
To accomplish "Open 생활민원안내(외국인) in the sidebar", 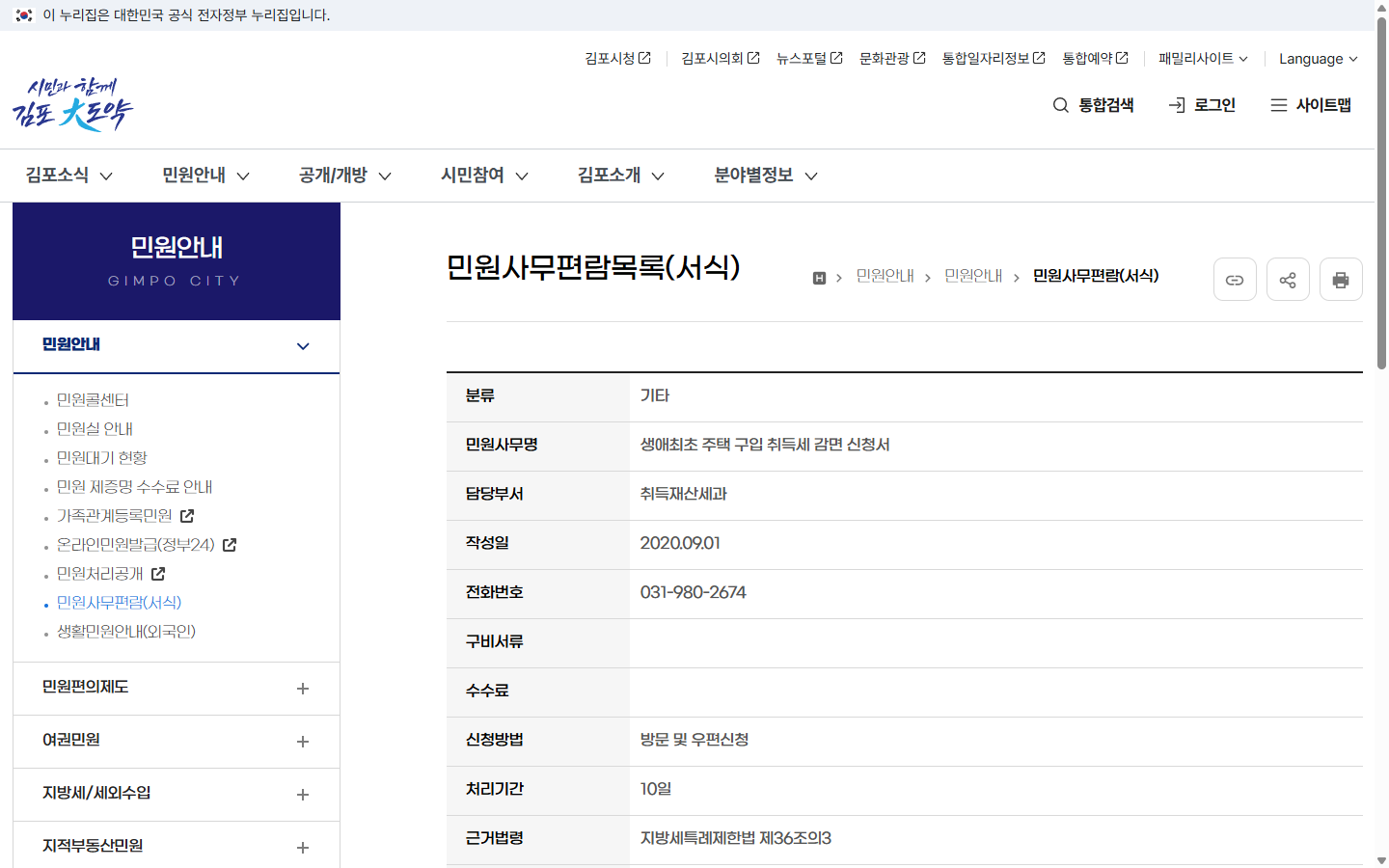I will 126,632.
